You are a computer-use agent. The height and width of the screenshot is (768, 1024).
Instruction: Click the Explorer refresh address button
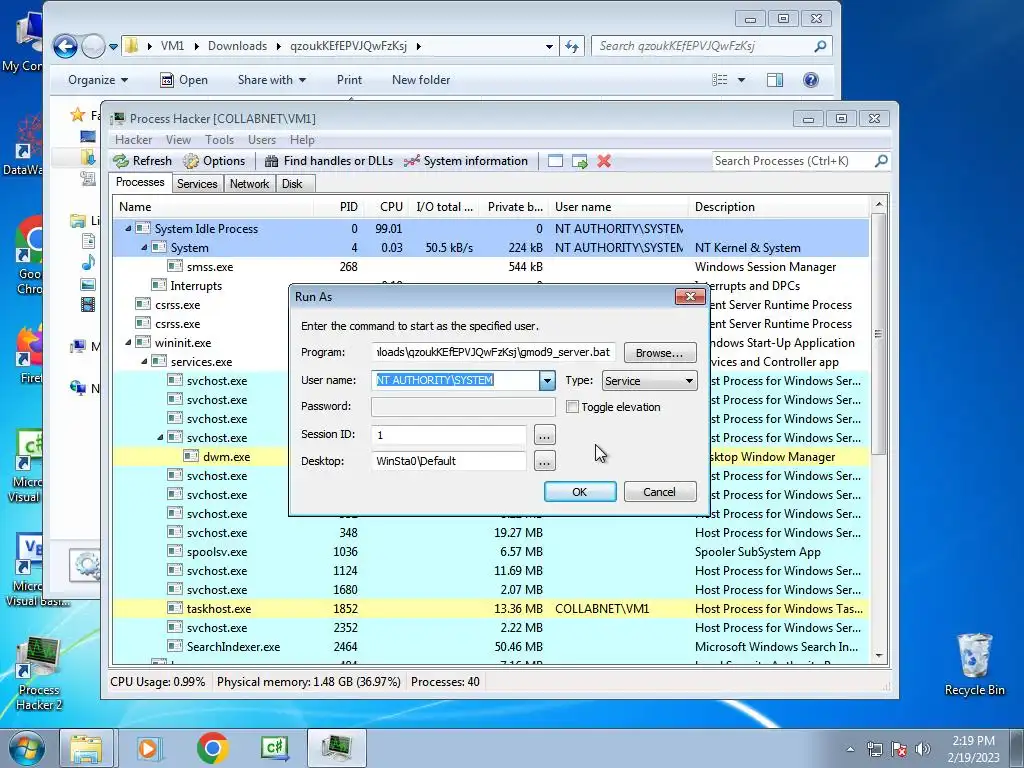tap(572, 46)
